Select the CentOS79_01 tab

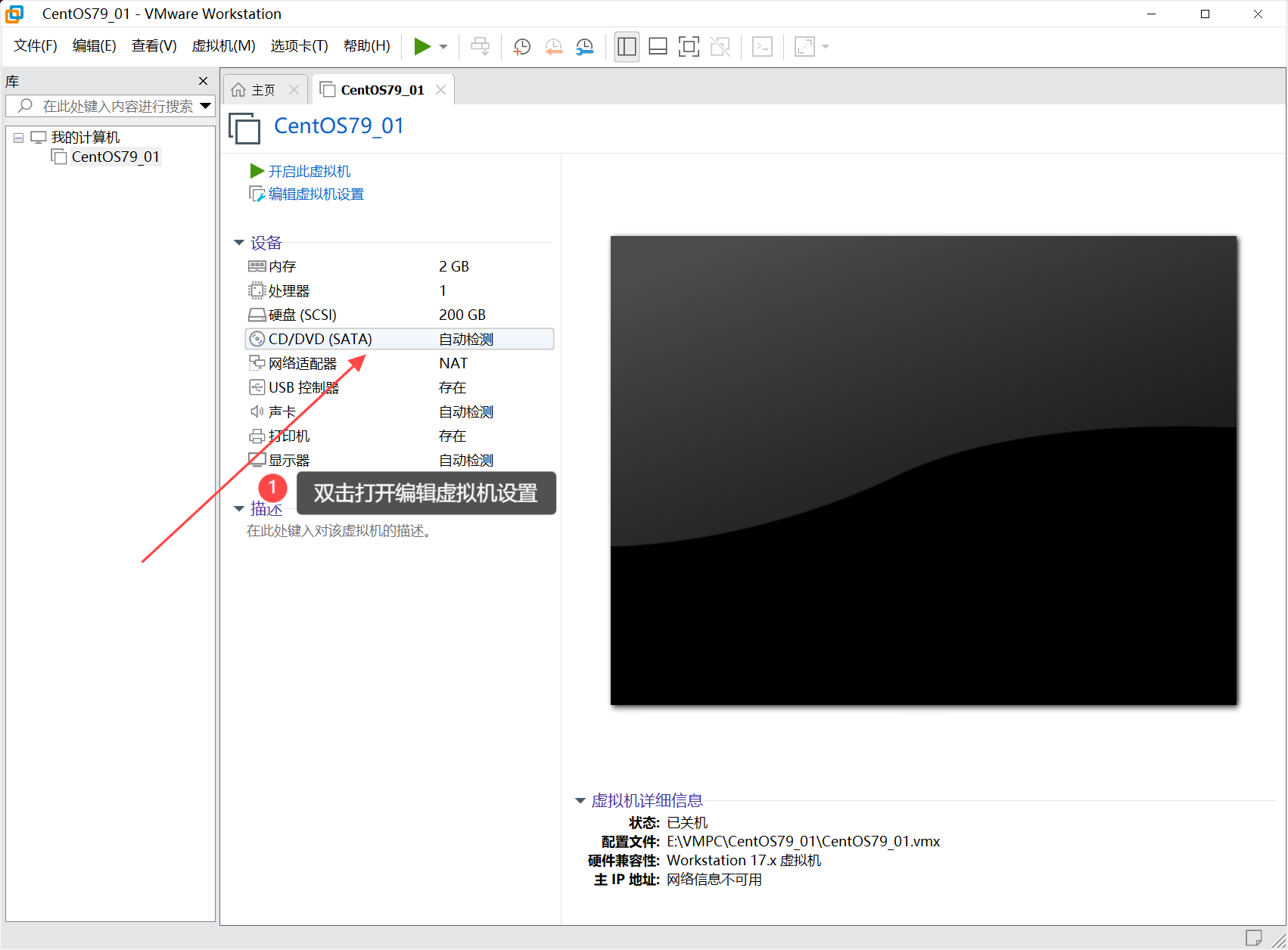pyautogui.click(x=382, y=90)
